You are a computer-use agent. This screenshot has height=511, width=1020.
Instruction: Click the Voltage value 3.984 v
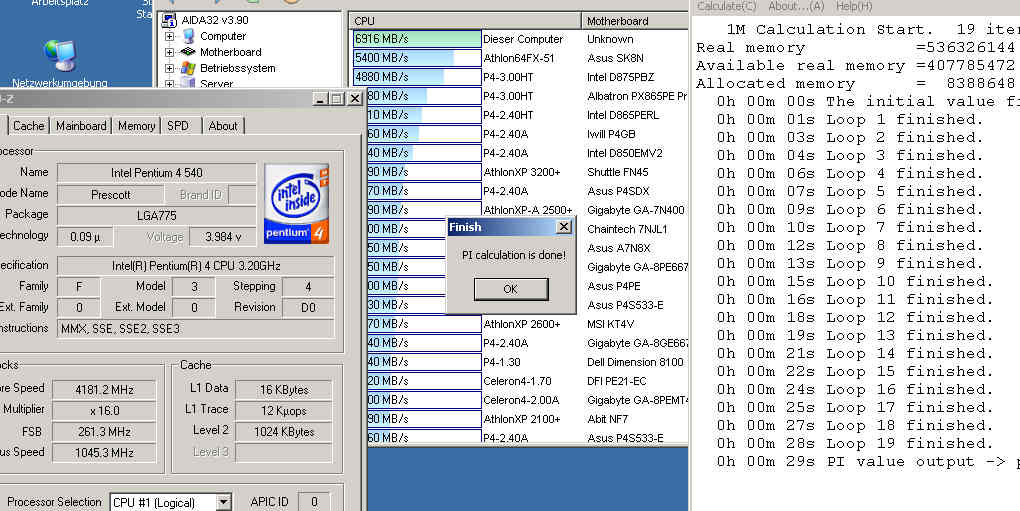[223, 237]
